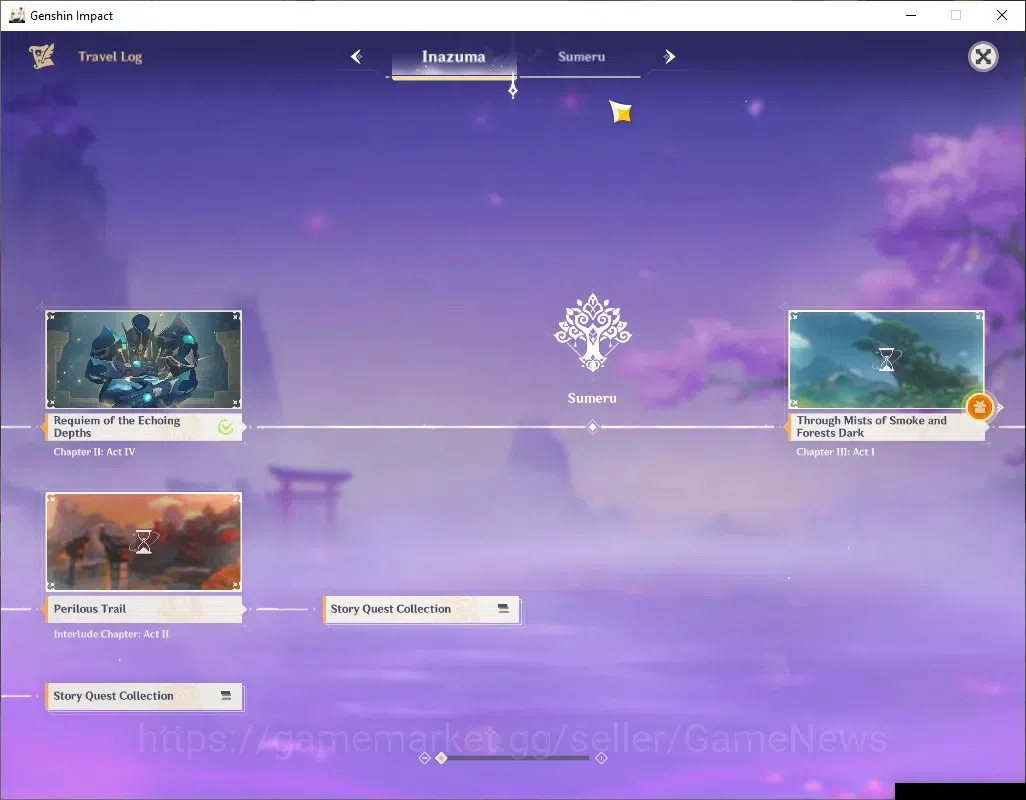Screen dimensions: 1026x800
Task: Click the left end marker of bottom scrollbar
Action: point(424,757)
